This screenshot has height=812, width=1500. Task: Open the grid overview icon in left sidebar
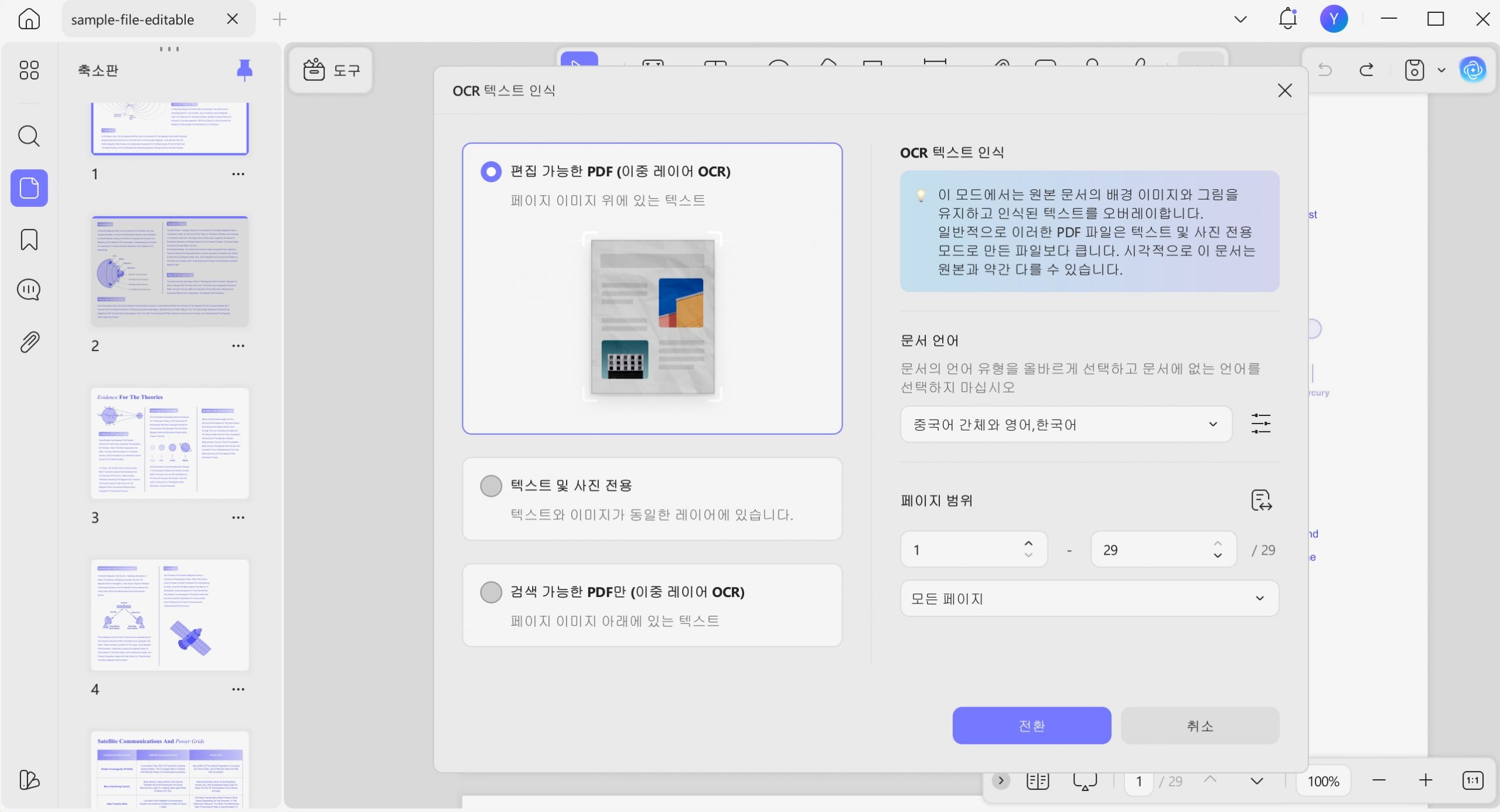(29, 70)
